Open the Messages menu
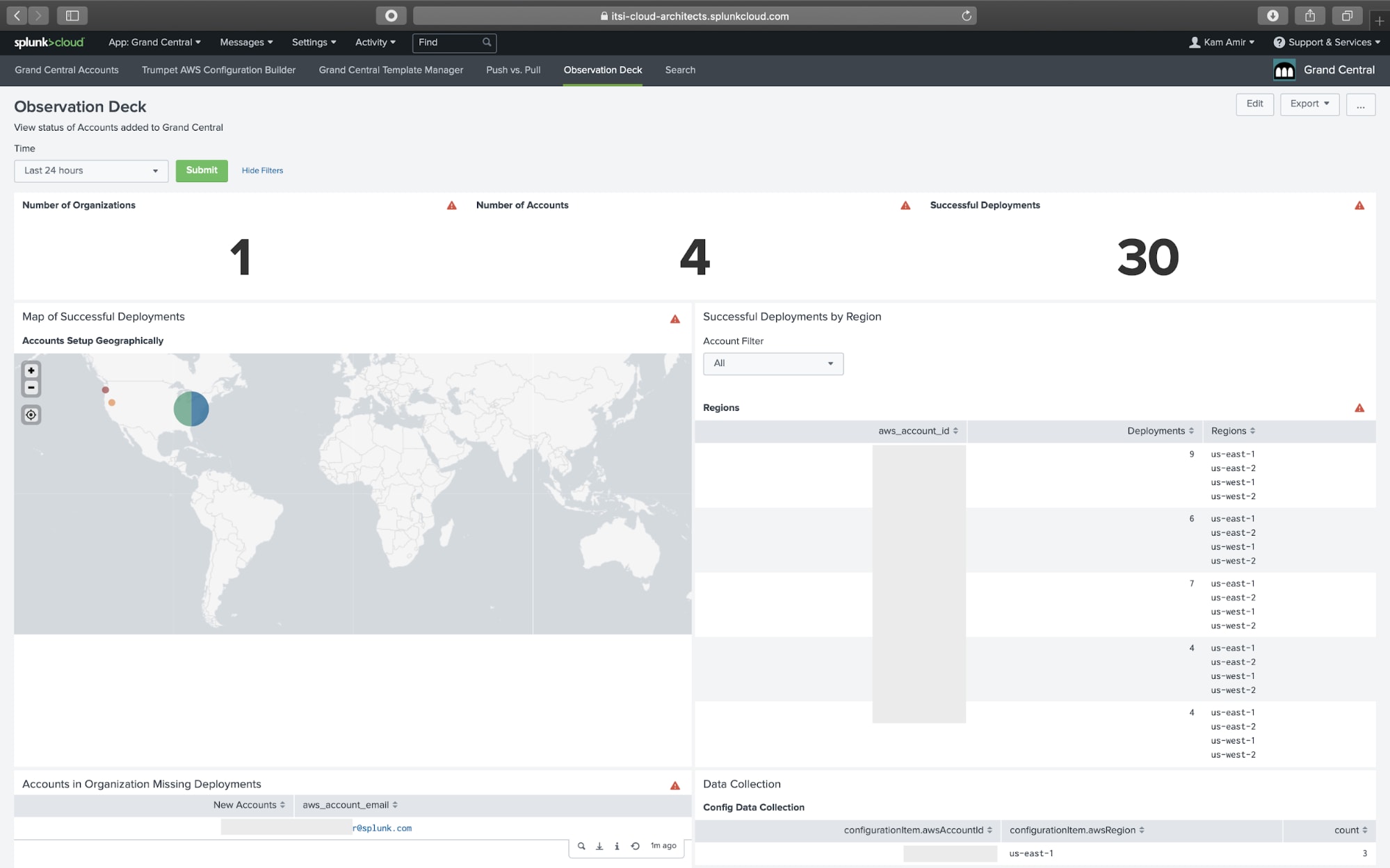The image size is (1390, 868). pyautogui.click(x=246, y=42)
